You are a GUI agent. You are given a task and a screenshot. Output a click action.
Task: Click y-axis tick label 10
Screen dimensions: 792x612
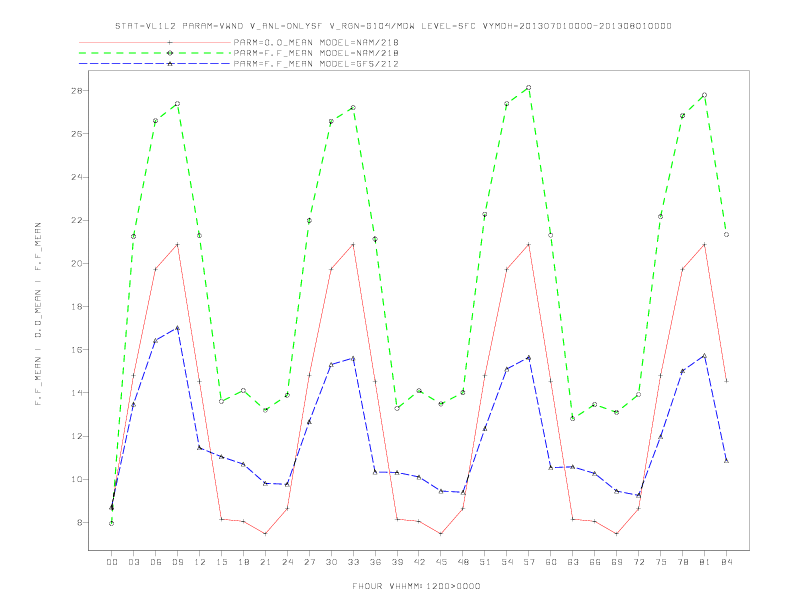78,479
